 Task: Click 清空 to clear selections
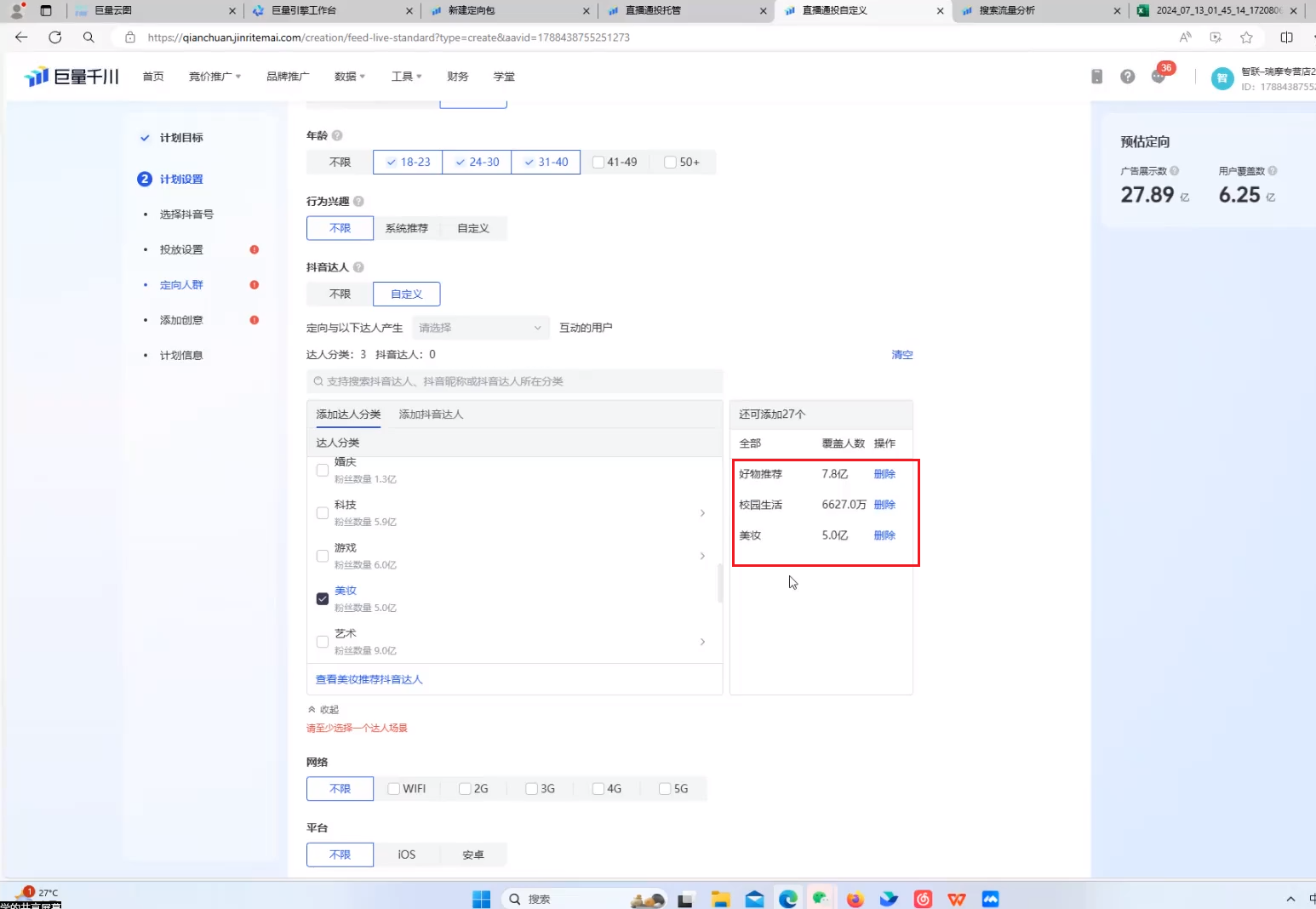[x=901, y=355]
